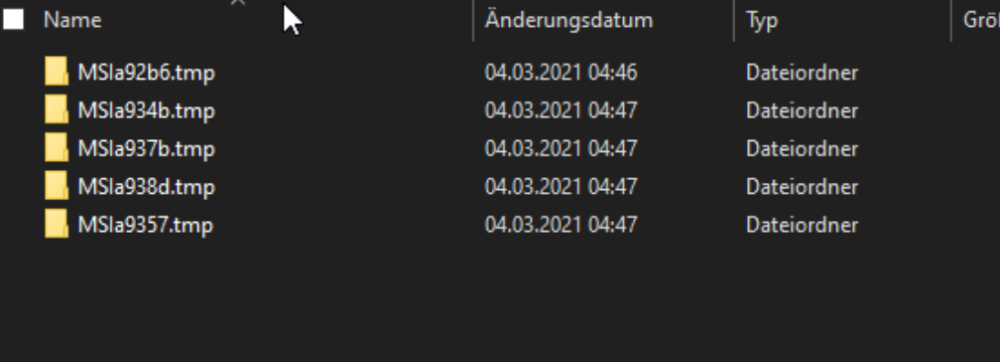Viewport: 1000px width, 362px height.
Task: Select the folder icon of MSIa92b6.tmp
Action: [x=56, y=71]
